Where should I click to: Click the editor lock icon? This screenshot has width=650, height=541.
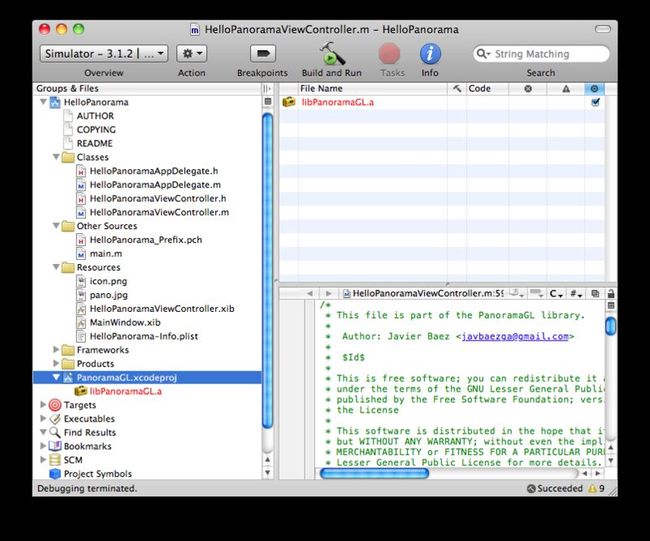(x=611, y=294)
